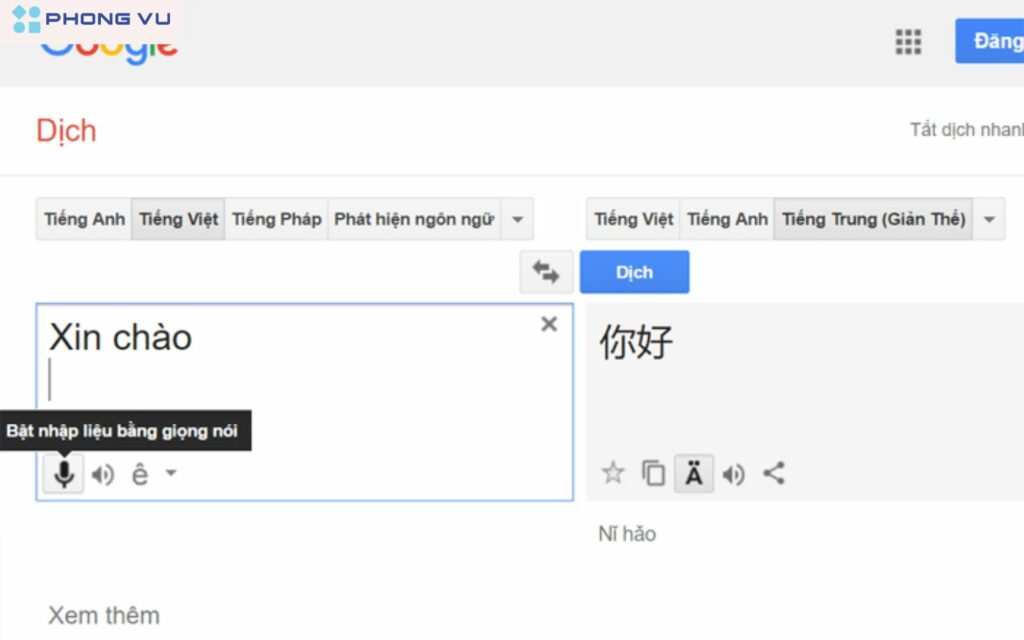This screenshot has height=640, width=1024.
Task: Select Tiếng Pháp as source language
Action: coord(276,218)
